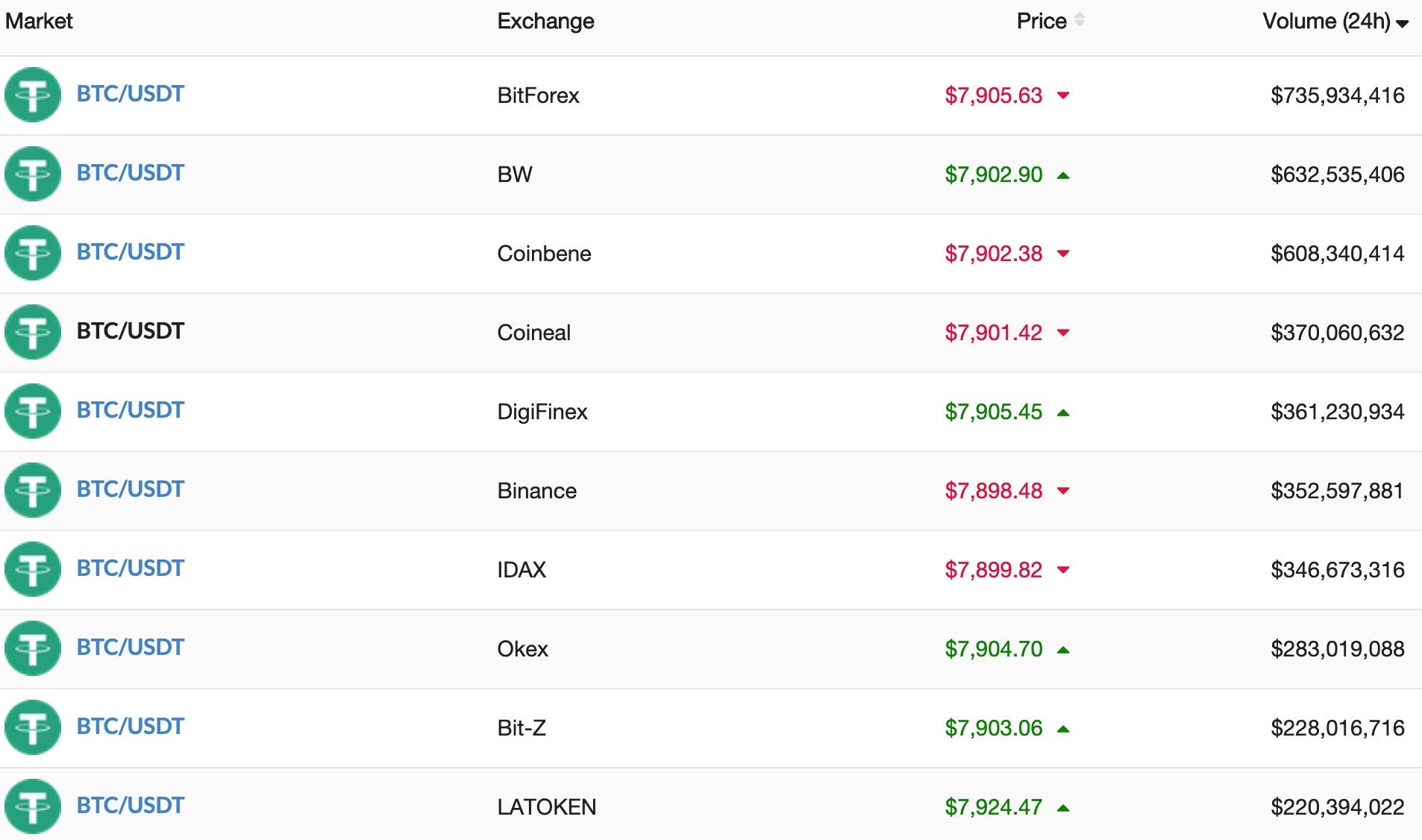This screenshot has width=1422, height=840.
Task: Click the volume value $361,230,934
Action: tap(1337, 412)
